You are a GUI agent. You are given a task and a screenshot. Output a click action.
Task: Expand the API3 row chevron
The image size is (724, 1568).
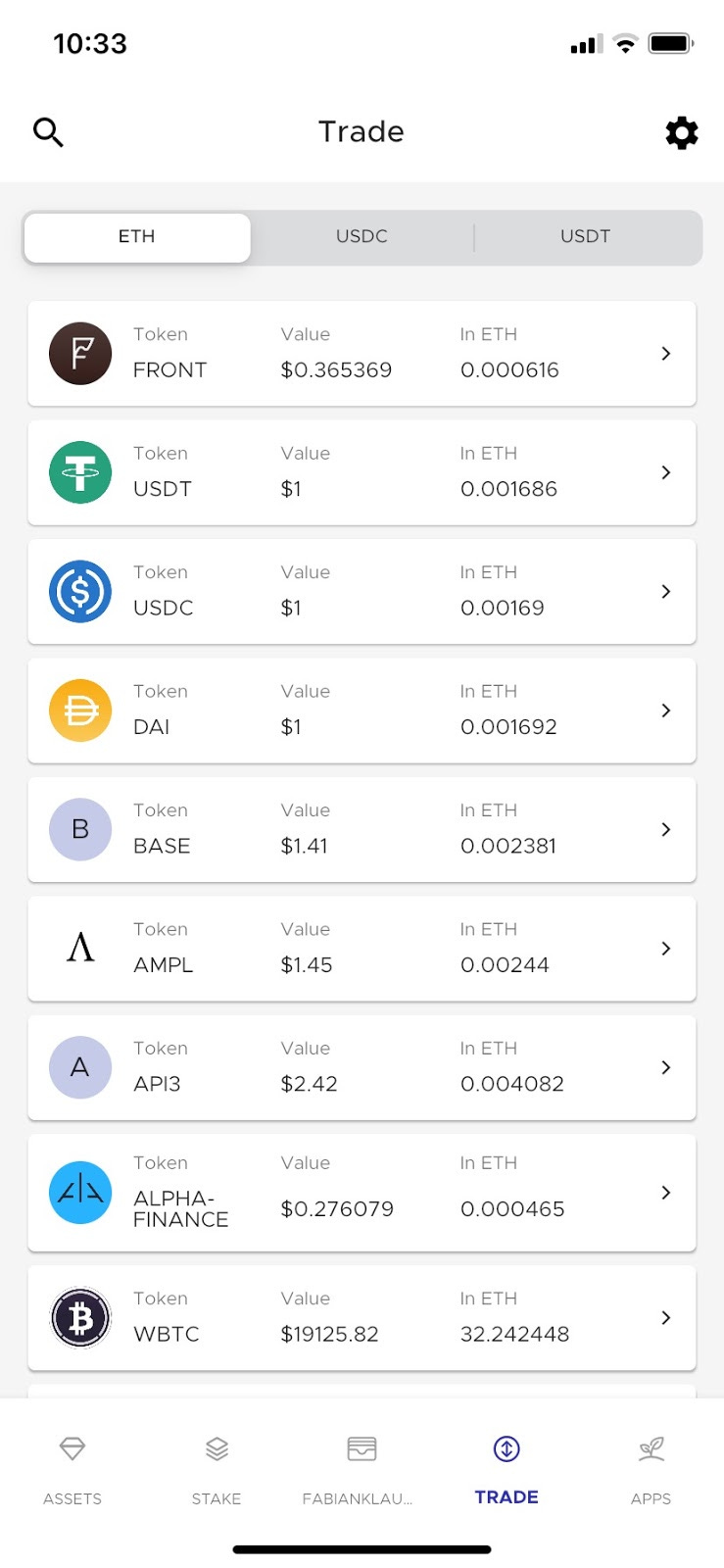666,1067
